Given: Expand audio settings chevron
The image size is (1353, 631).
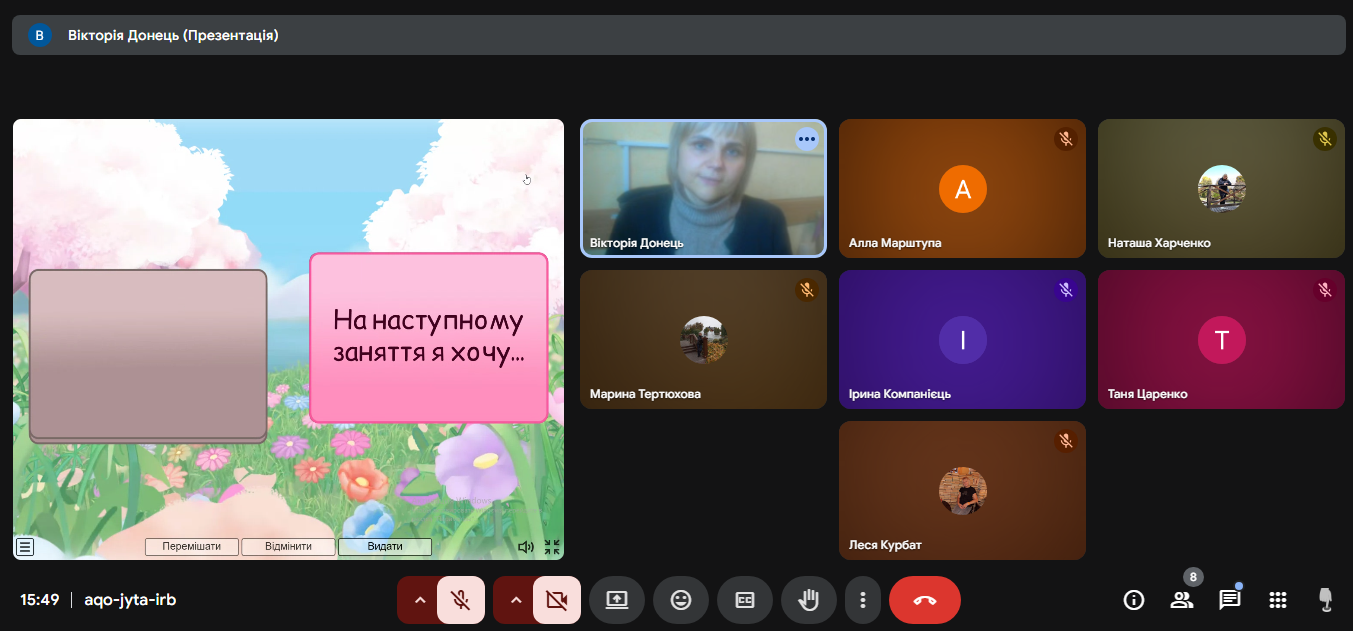Looking at the screenshot, I should [420, 600].
